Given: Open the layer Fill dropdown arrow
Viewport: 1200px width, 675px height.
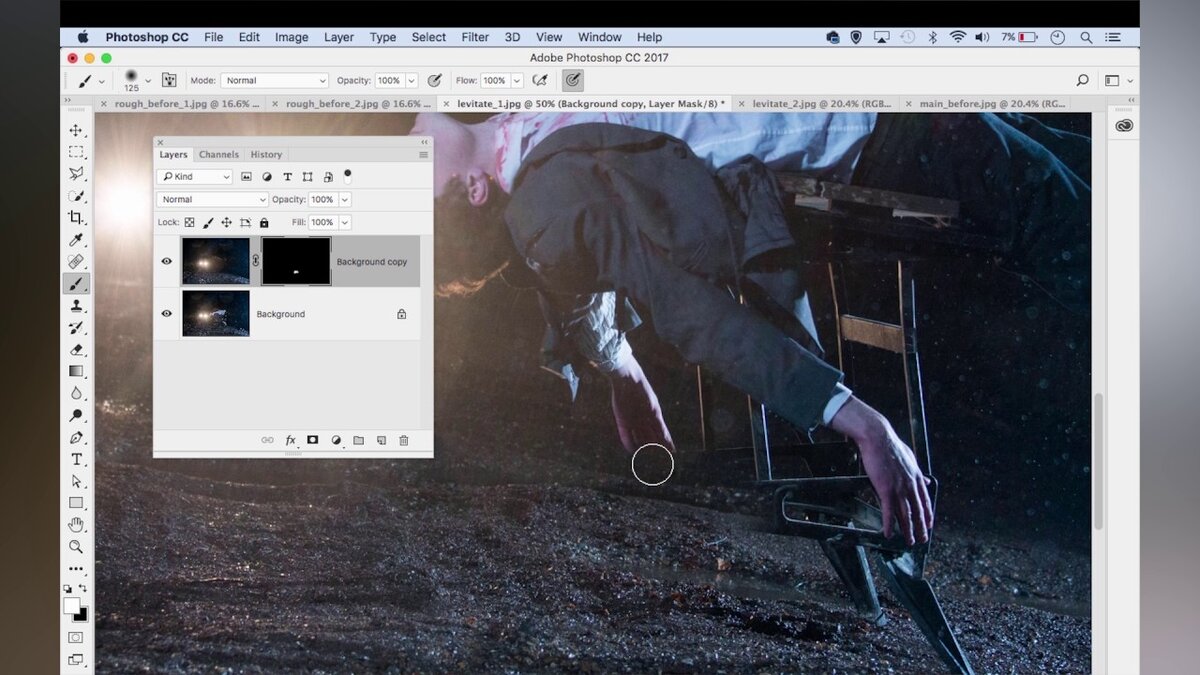Looking at the screenshot, I should coord(344,223).
